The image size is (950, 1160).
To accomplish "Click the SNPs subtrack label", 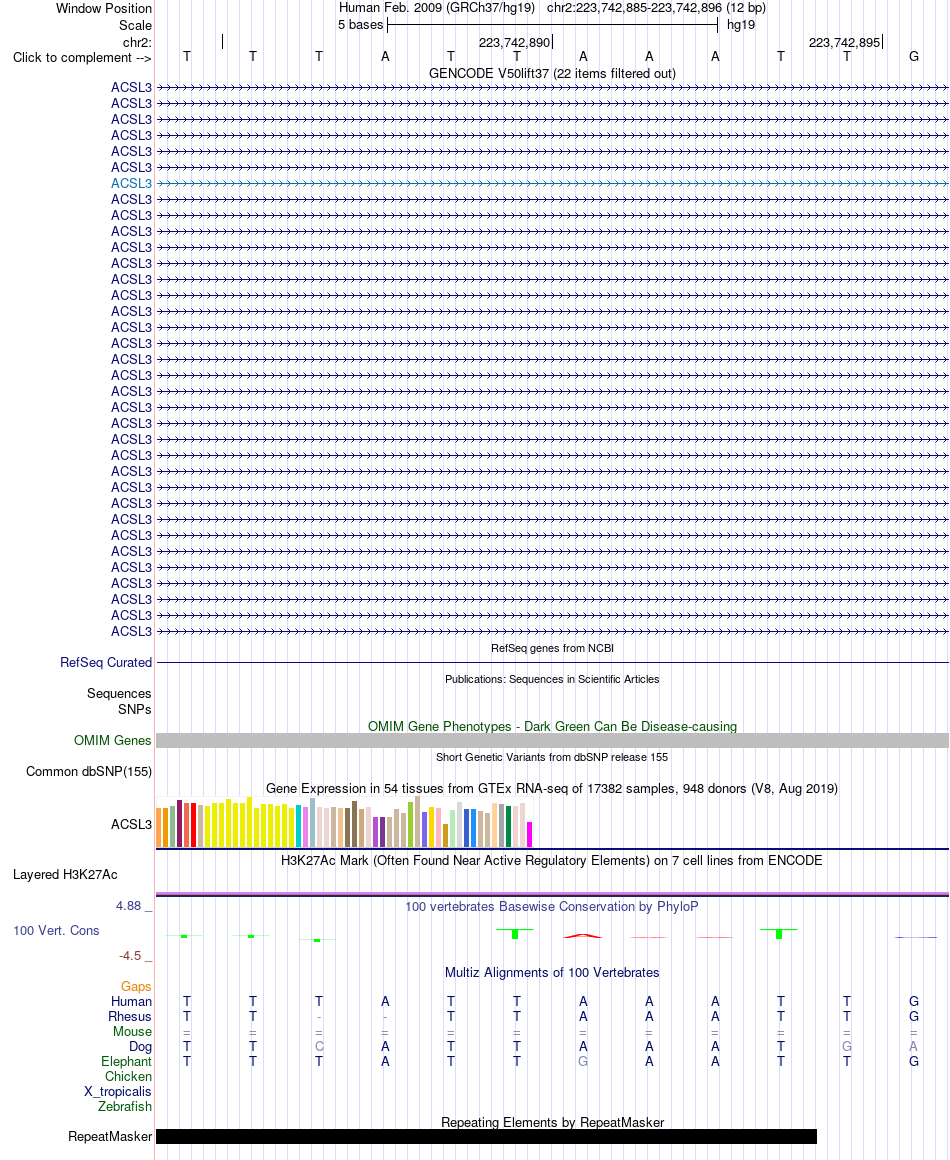I will click(x=135, y=709).
